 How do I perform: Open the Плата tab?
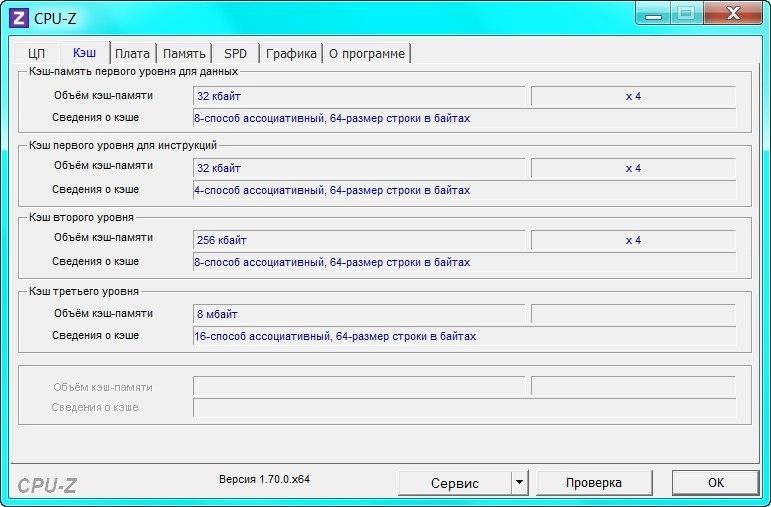132,54
